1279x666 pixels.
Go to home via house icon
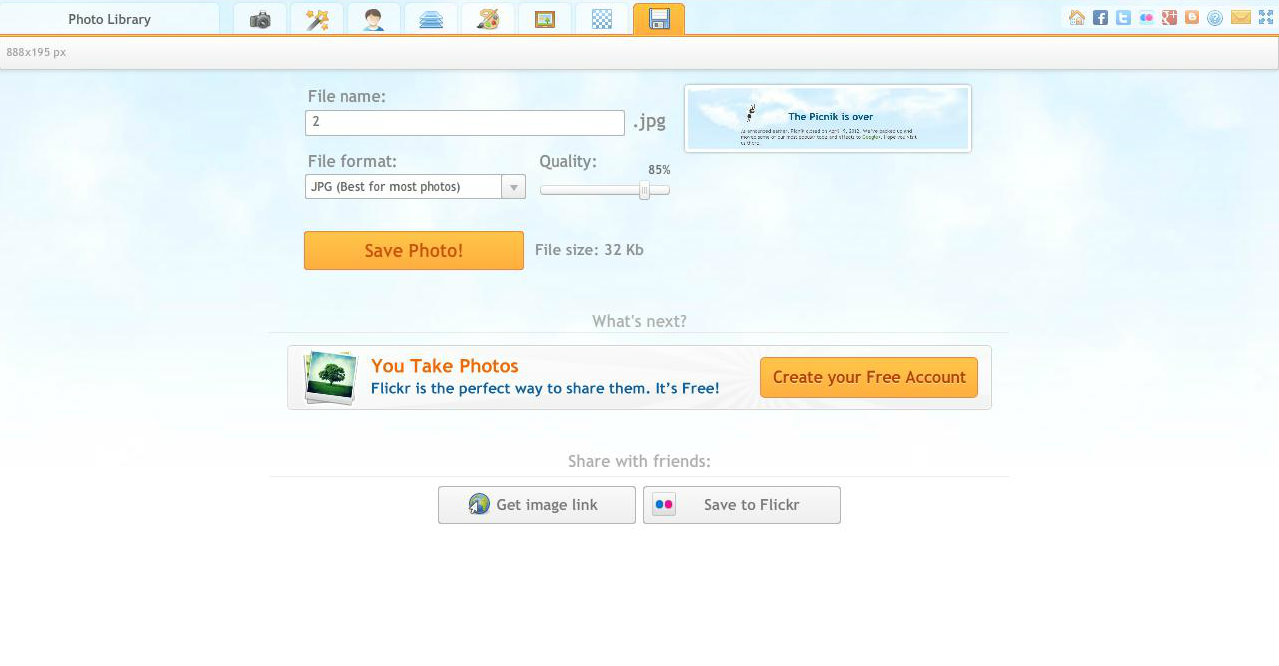(1077, 17)
